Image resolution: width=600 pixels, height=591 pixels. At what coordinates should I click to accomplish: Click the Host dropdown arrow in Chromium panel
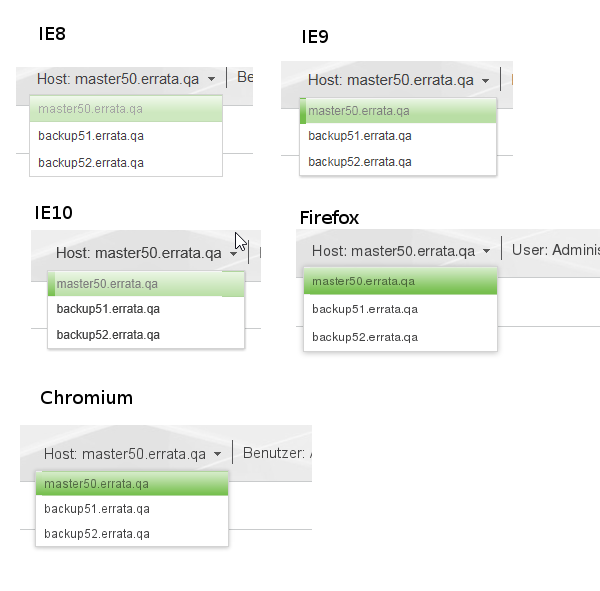click(x=217, y=455)
